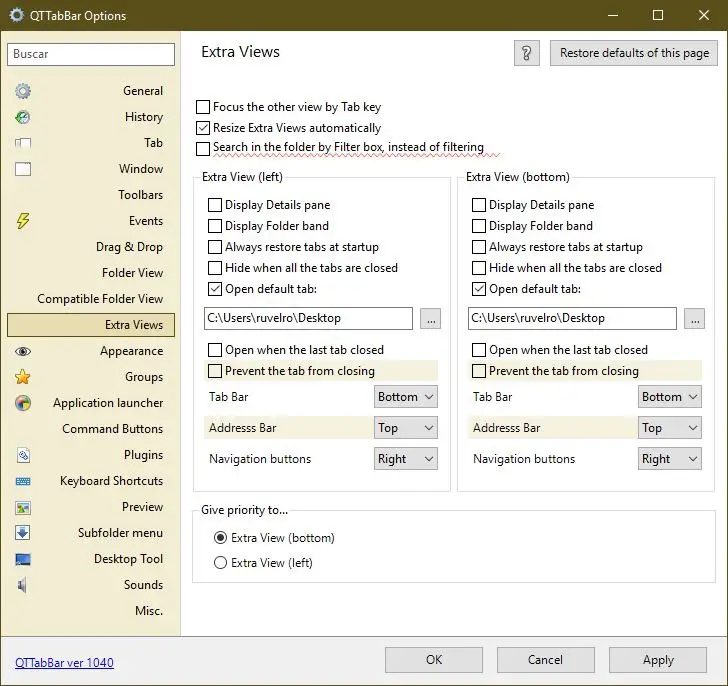Click the lightning bolt Events icon
Viewport: 728px width, 686px height.
point(22,221)
